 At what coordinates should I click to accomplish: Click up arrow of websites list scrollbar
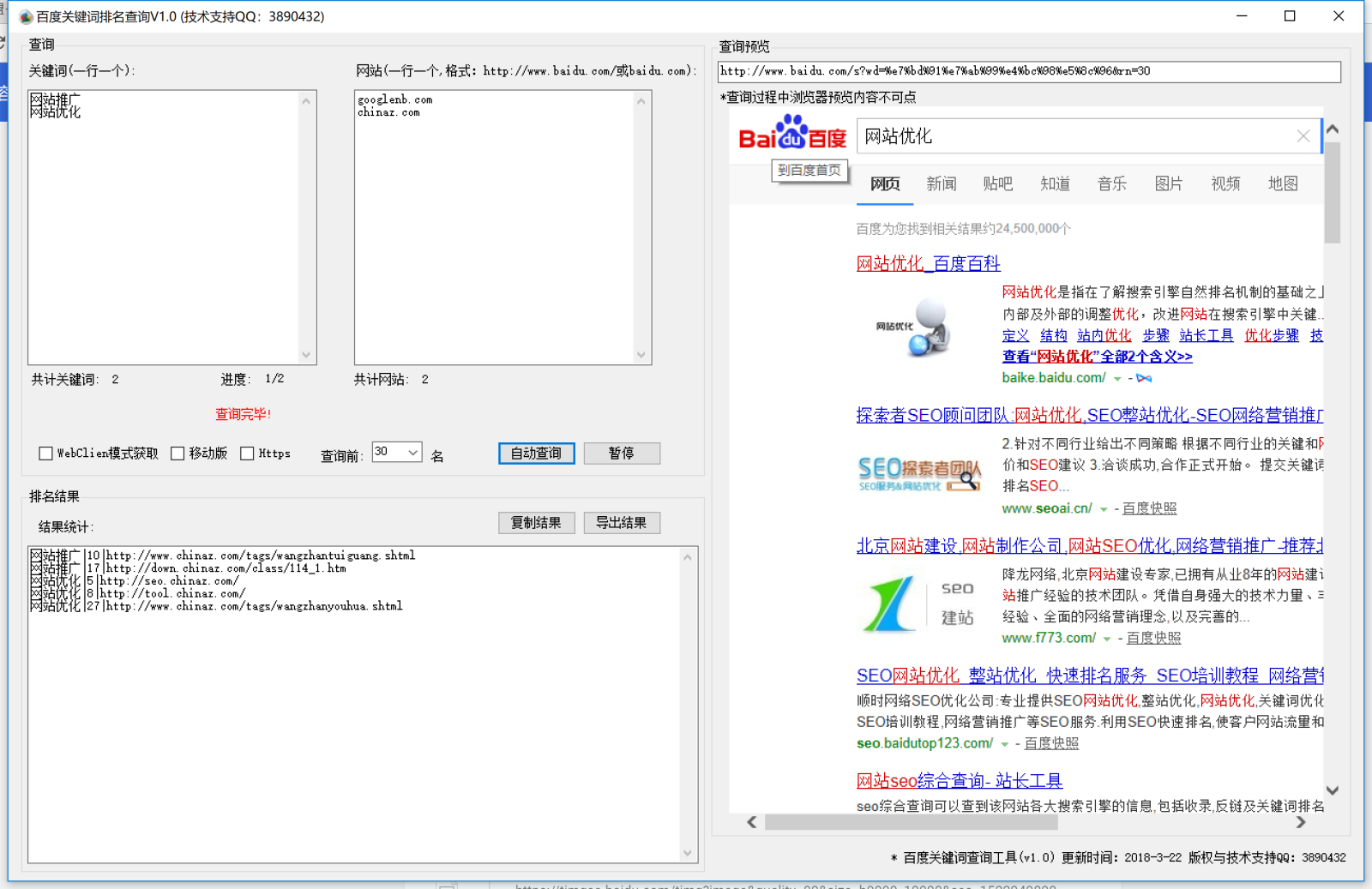[641, 100]
